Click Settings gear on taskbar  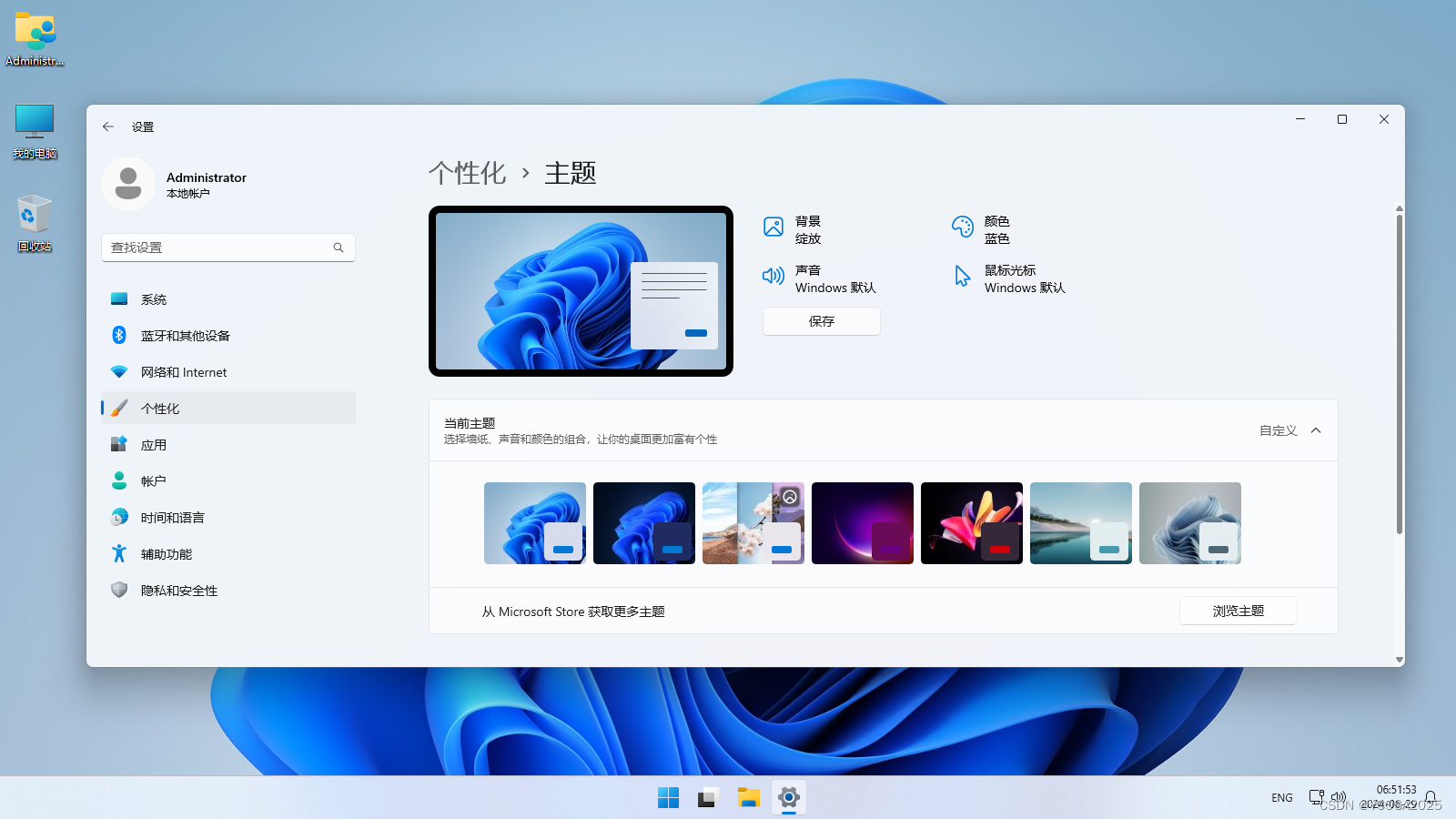[x=789, y=798]
